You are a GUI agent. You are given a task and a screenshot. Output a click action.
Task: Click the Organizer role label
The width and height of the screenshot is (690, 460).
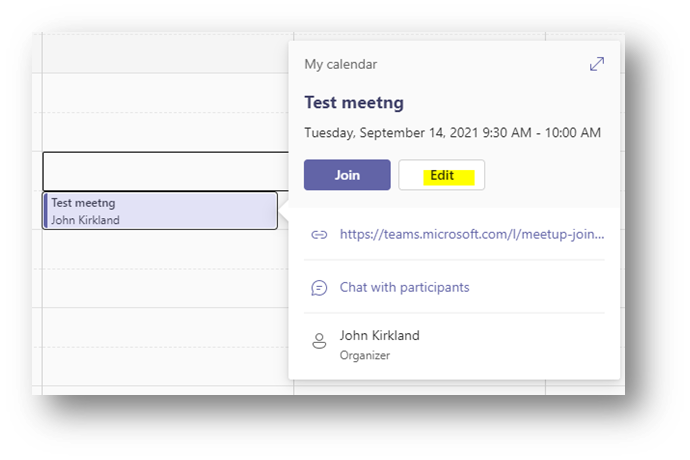[364, 354]
